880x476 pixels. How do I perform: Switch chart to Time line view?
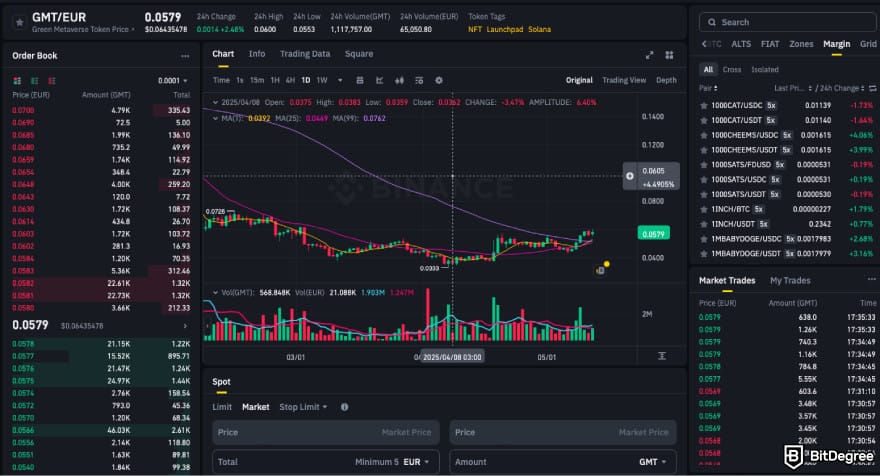click(221, 80)
